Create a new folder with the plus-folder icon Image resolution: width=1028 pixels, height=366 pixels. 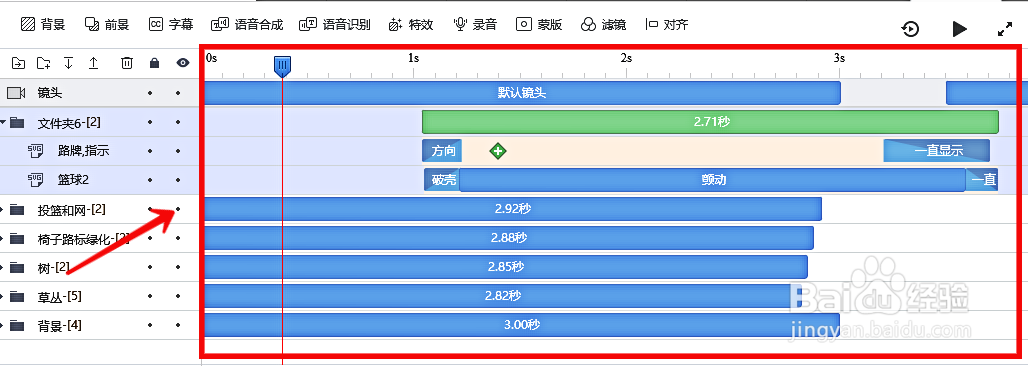pyautogui.click(x=43, y=63)
